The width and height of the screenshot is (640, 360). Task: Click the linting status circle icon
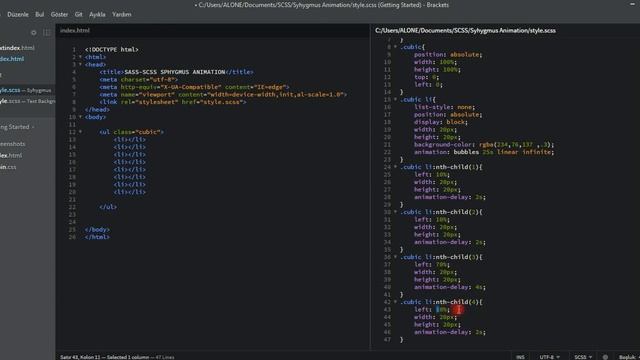(x=605, y=357)
